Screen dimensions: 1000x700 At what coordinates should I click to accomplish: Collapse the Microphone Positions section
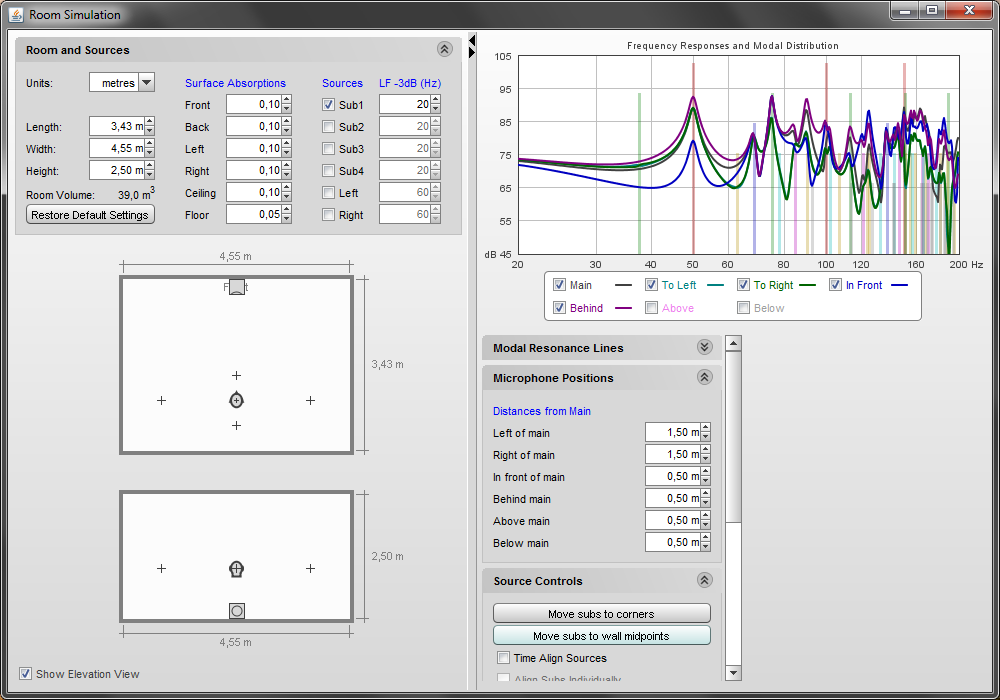tap(704, 377)
